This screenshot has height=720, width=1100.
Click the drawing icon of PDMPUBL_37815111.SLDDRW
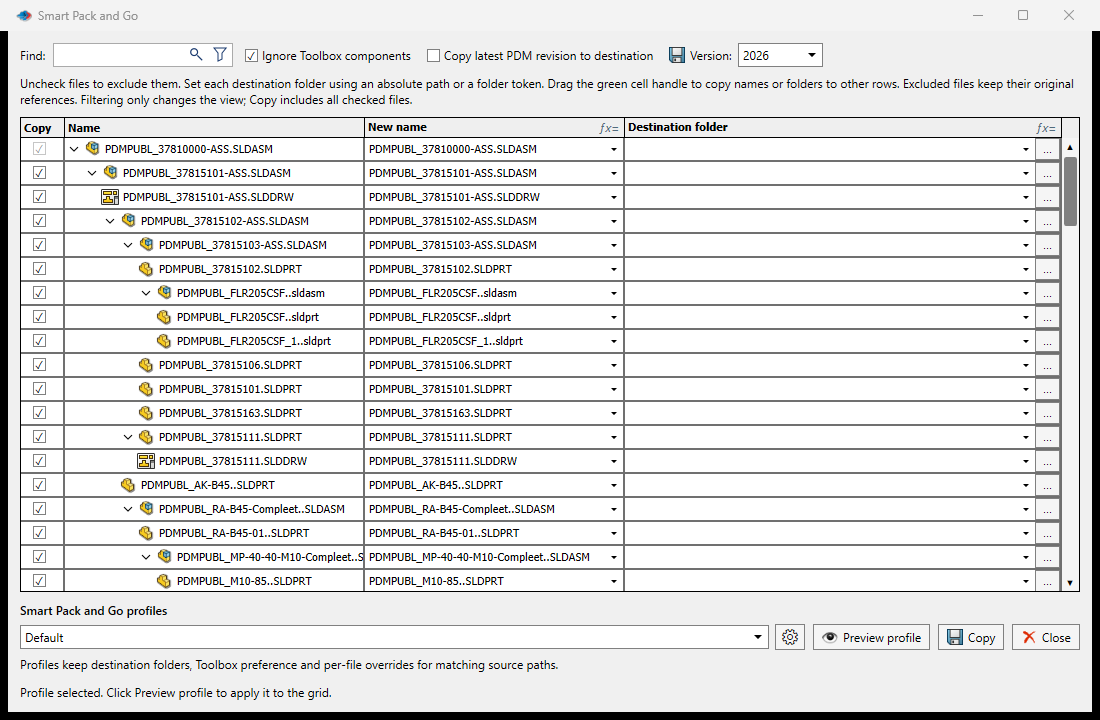[146, 460]
